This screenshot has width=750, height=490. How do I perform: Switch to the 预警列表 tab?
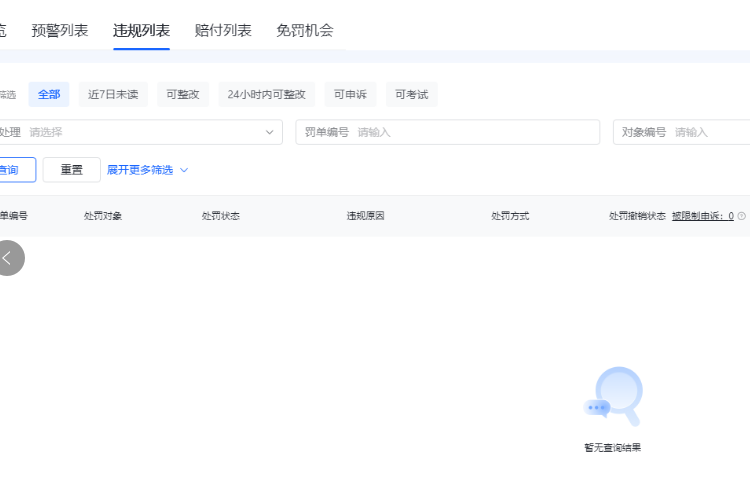point(60,31)
